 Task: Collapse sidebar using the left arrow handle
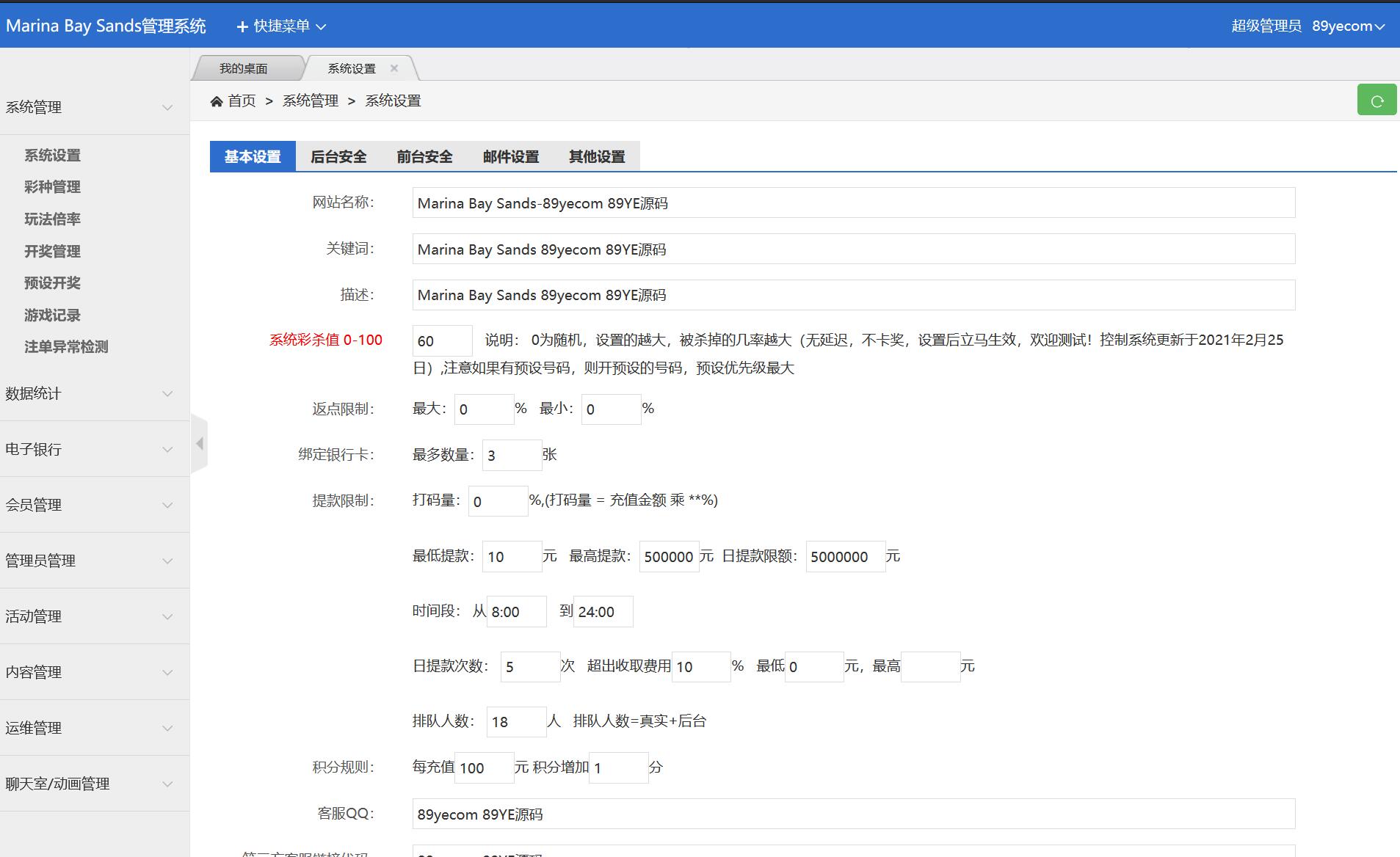pos(199,443)
